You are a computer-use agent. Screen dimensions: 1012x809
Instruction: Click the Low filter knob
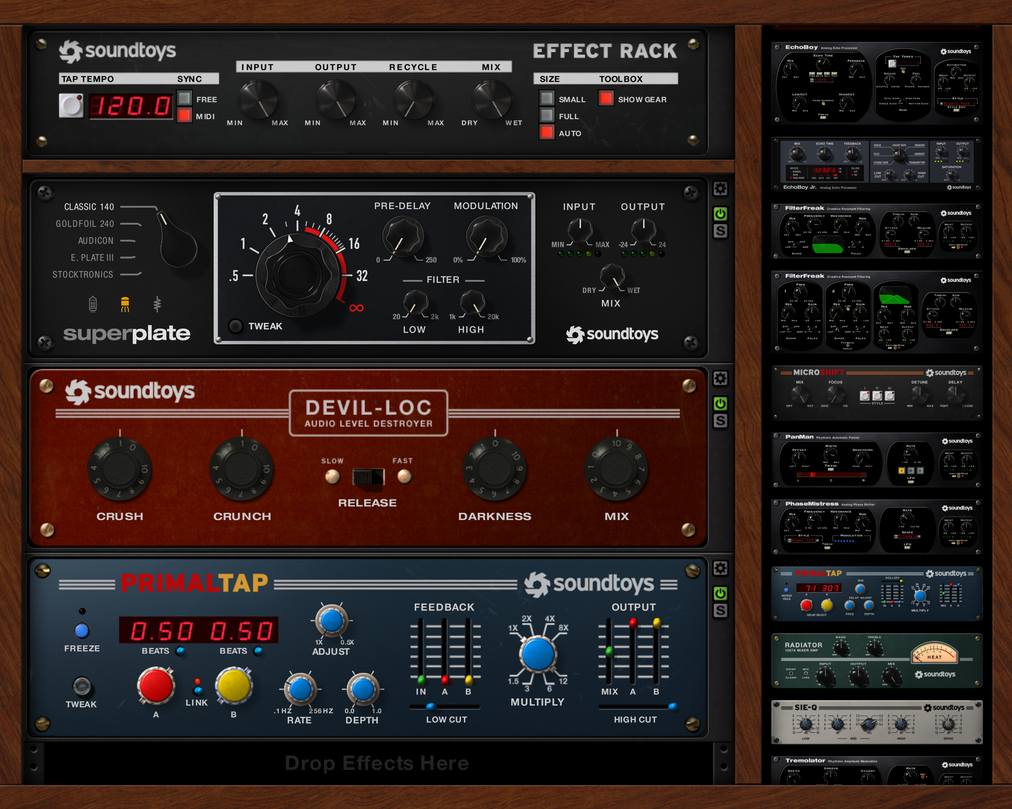(415, 303)
